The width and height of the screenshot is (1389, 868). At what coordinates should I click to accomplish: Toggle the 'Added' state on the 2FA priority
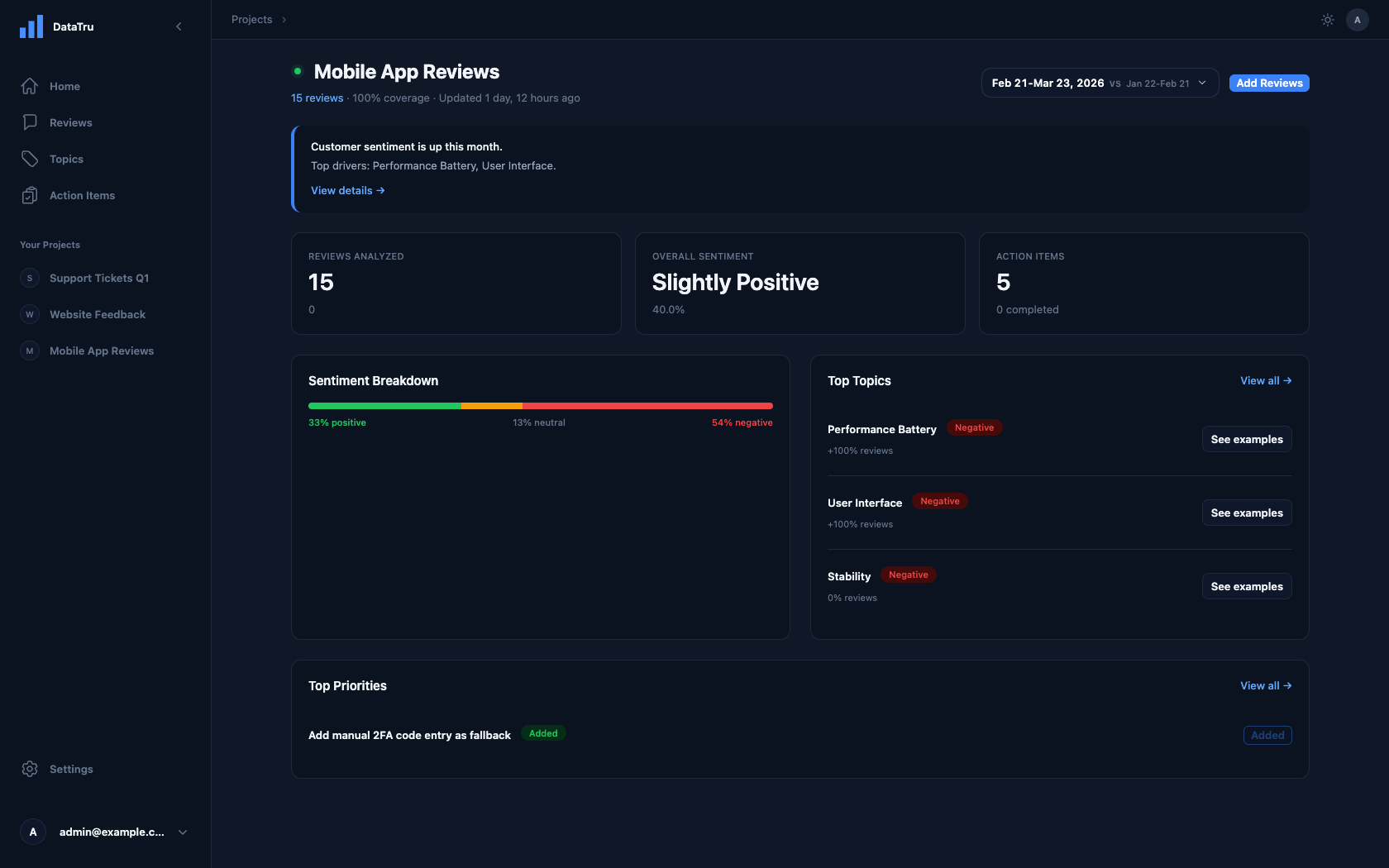(1267, 735)
